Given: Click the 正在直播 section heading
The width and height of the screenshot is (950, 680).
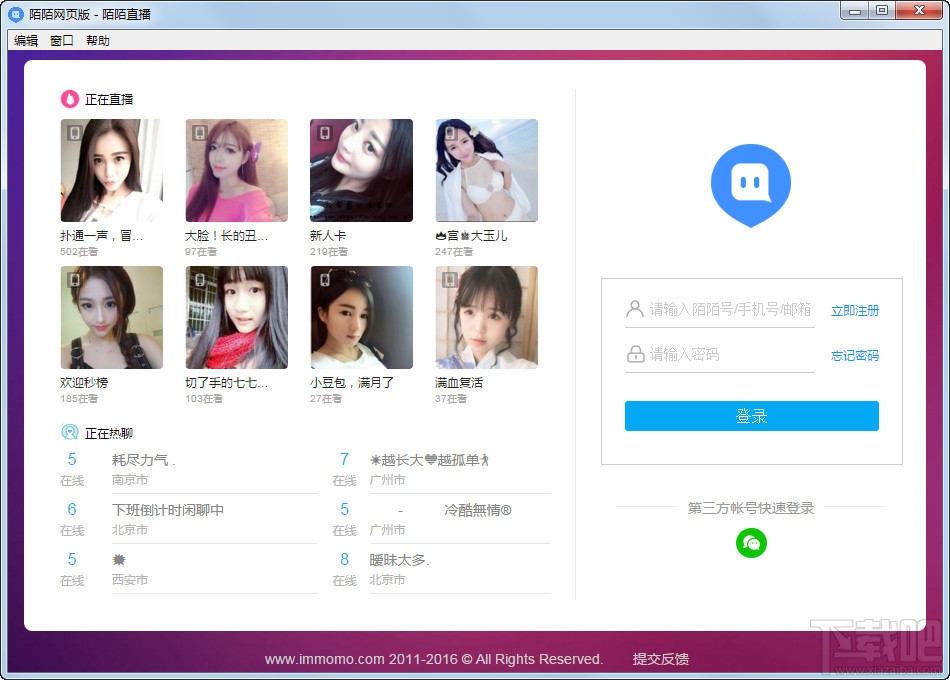Looking at the screenshot, I should point(109,99).
